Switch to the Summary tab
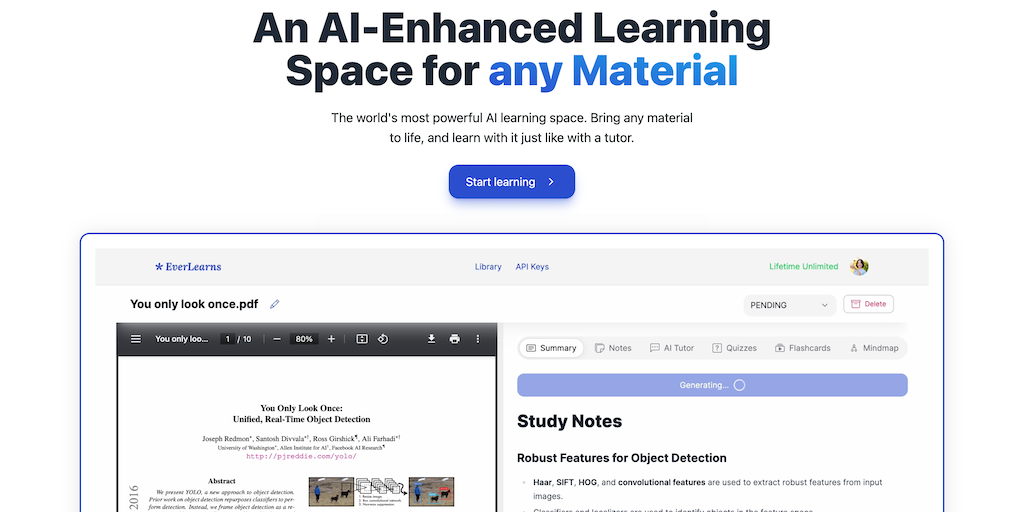Screen dimensions: 1024x512 click(x=551, y=348)
